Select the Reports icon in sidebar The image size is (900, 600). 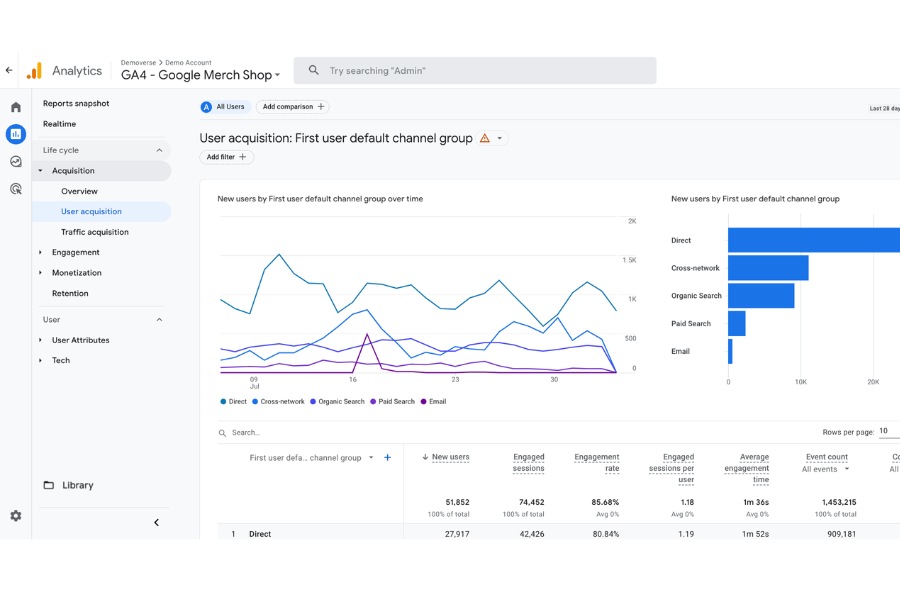[15, 134]
